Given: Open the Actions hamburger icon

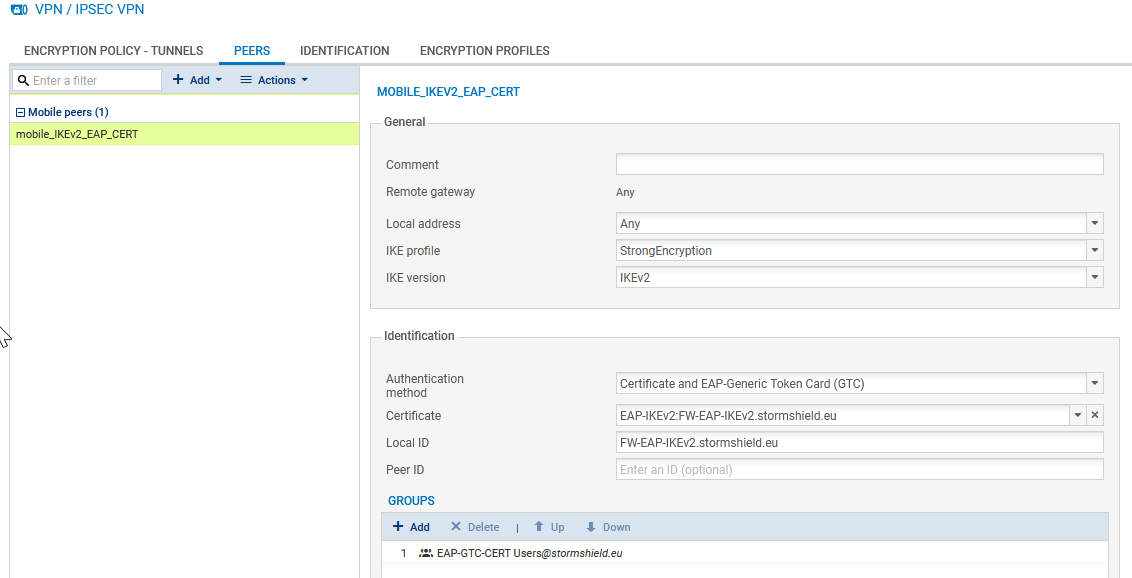Looking at the screenshot, I should (x=246, y=80).
